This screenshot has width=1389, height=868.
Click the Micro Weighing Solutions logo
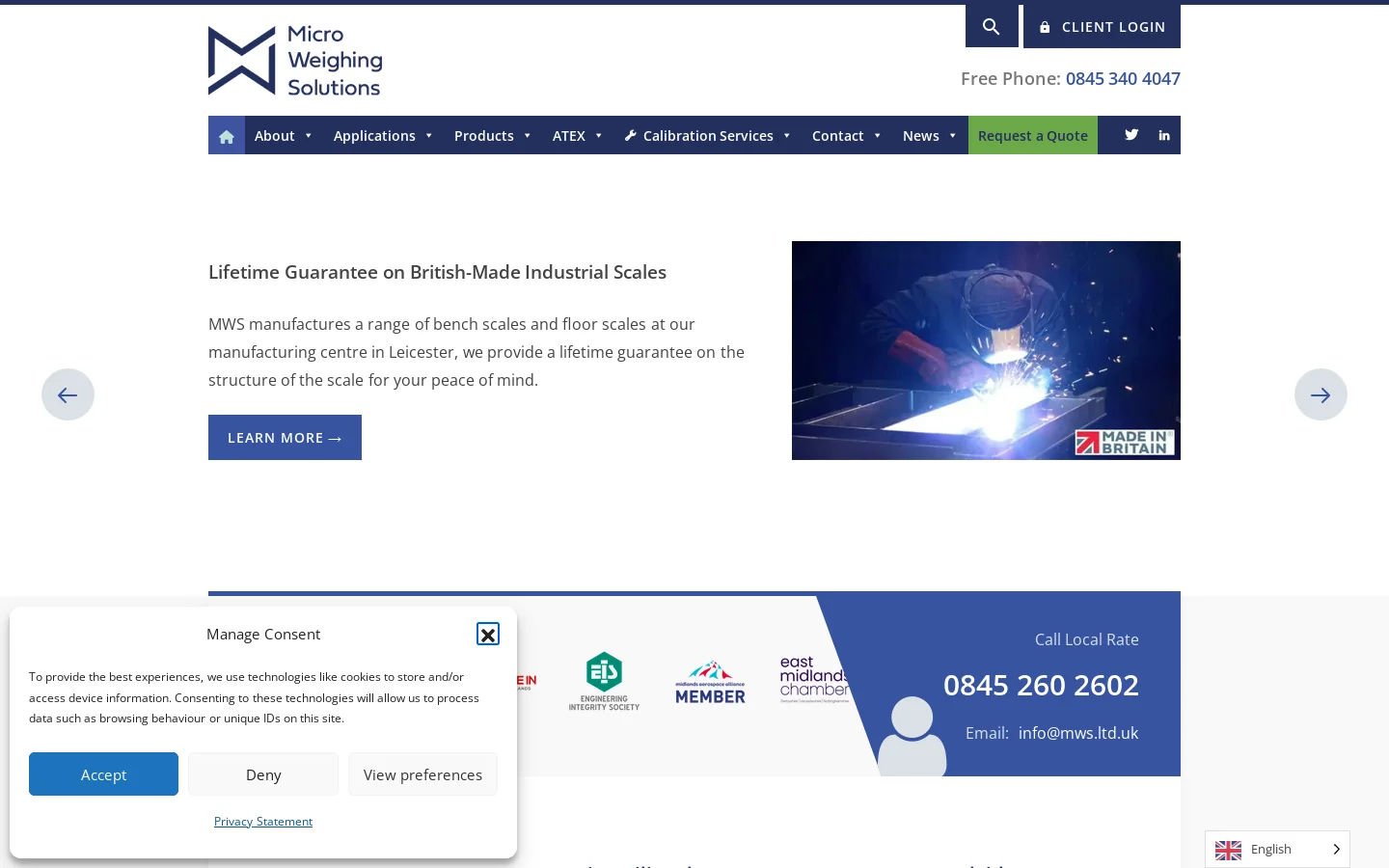(x=295, y=61)
